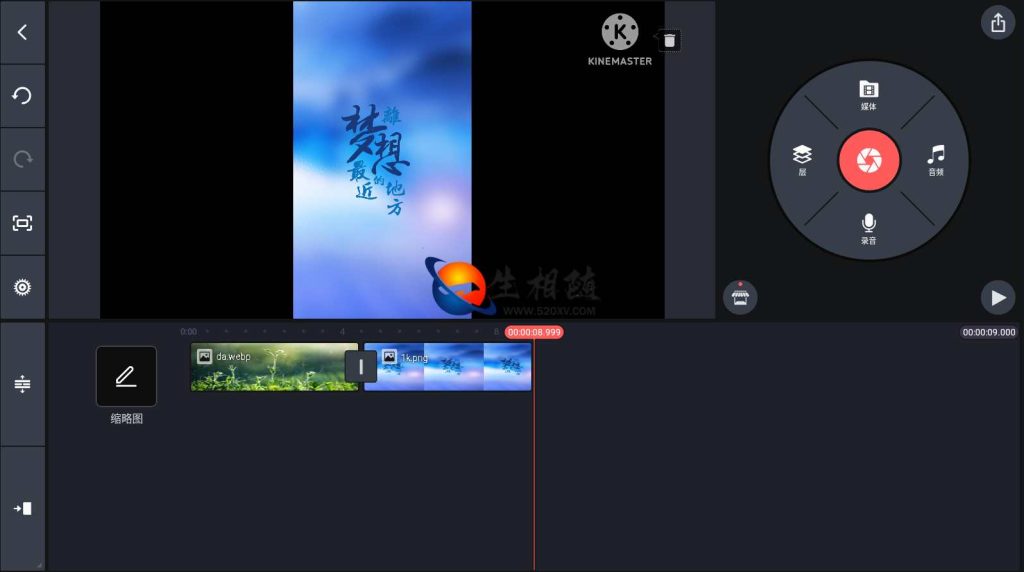Screen dimensions: 1024x572
Task: Click the KineMaster logo watermark
Action: coord(620,40)
